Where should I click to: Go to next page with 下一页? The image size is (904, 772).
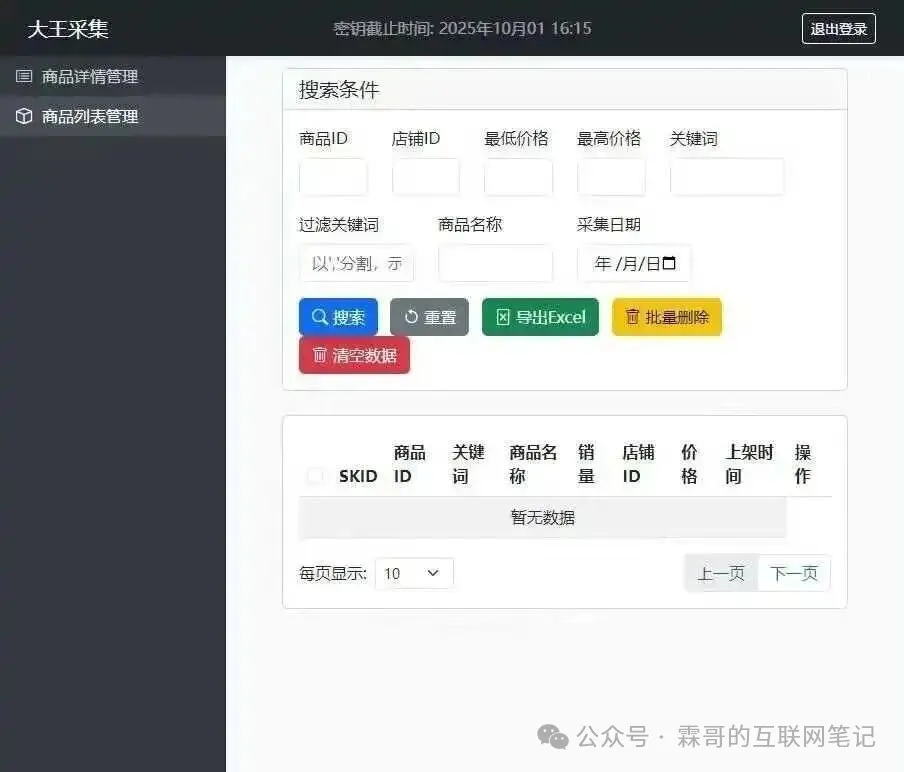coord(794,574)
